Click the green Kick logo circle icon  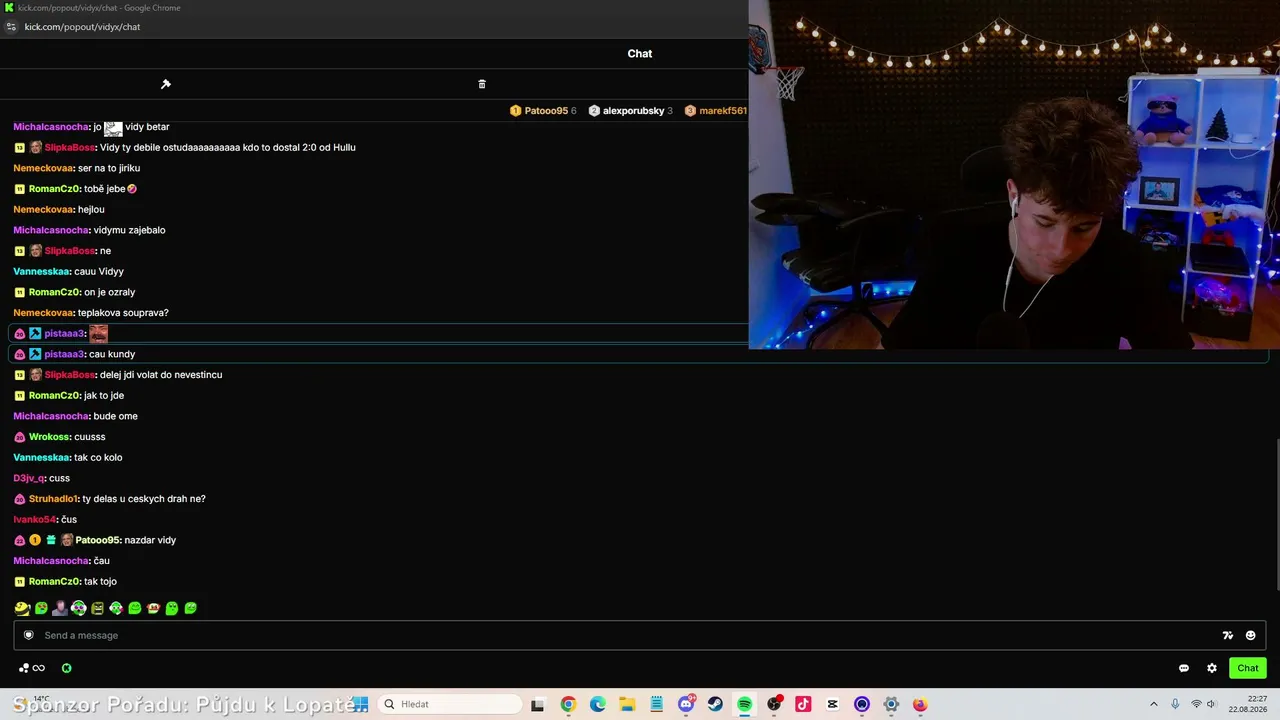66,668
